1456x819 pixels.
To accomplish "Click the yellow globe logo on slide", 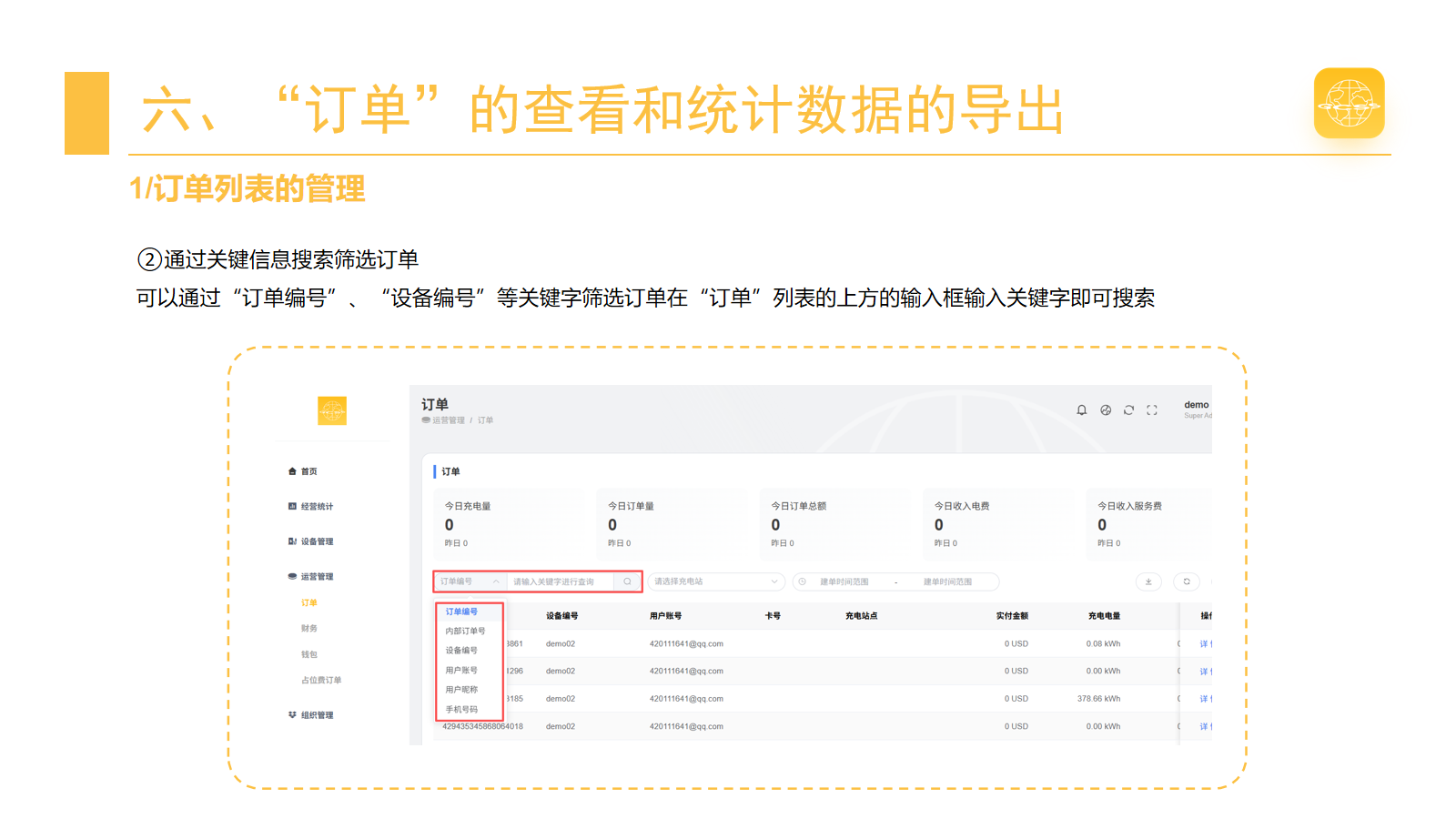I will point(1350,103).
